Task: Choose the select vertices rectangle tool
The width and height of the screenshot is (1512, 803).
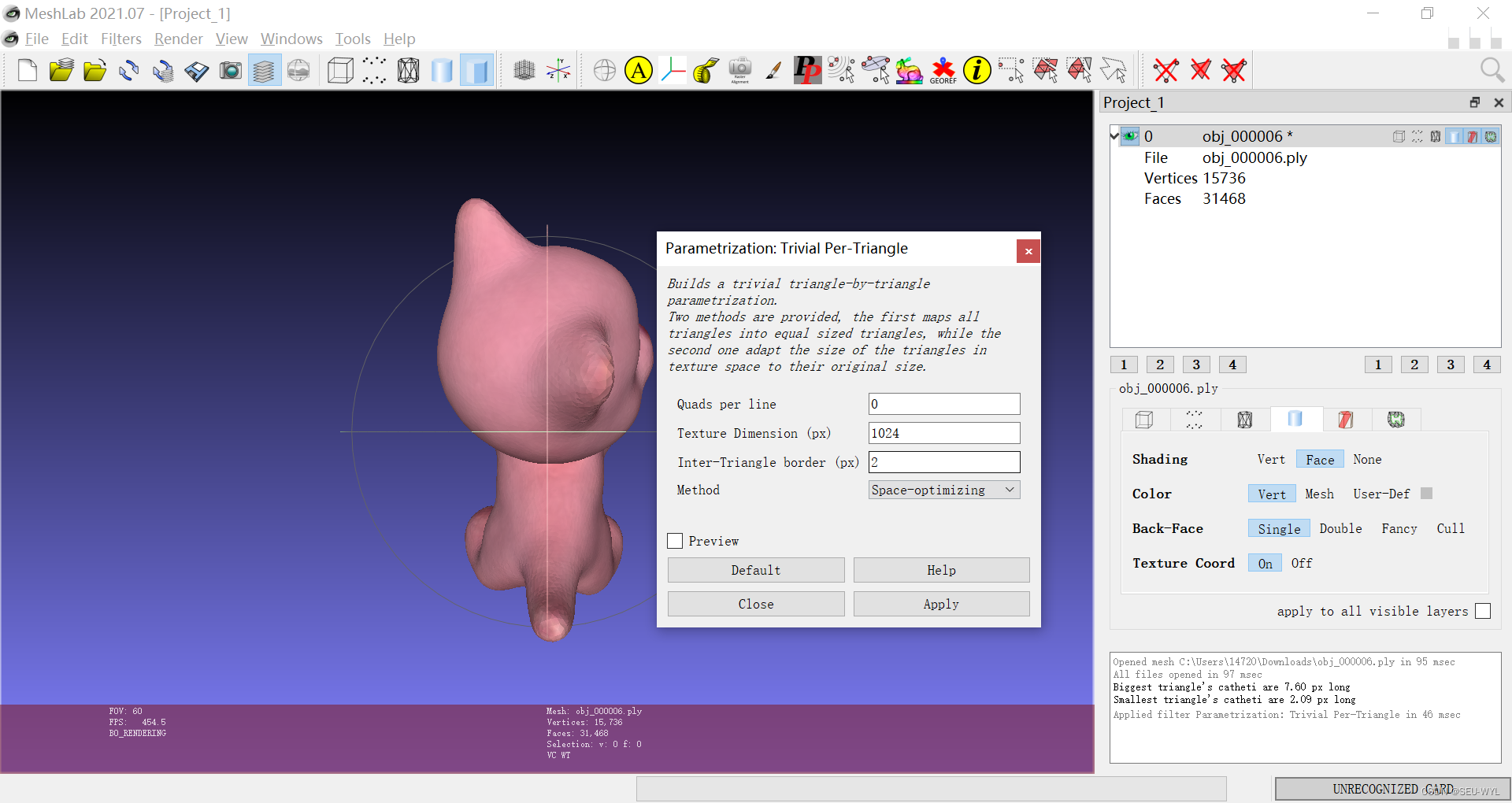Action: coord(1011,71)
